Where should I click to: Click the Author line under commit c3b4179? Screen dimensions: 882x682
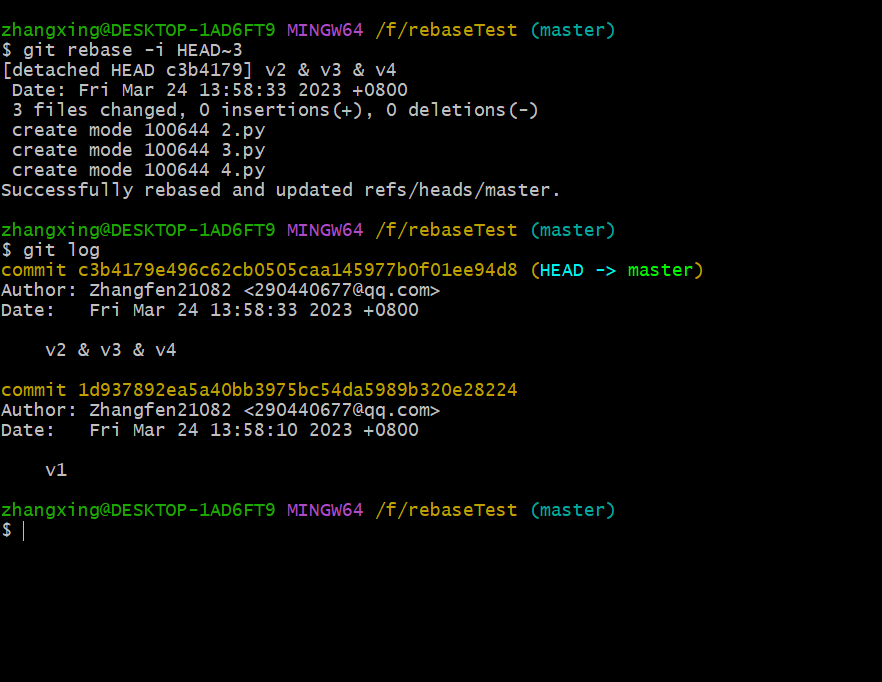tap(220, 290)
